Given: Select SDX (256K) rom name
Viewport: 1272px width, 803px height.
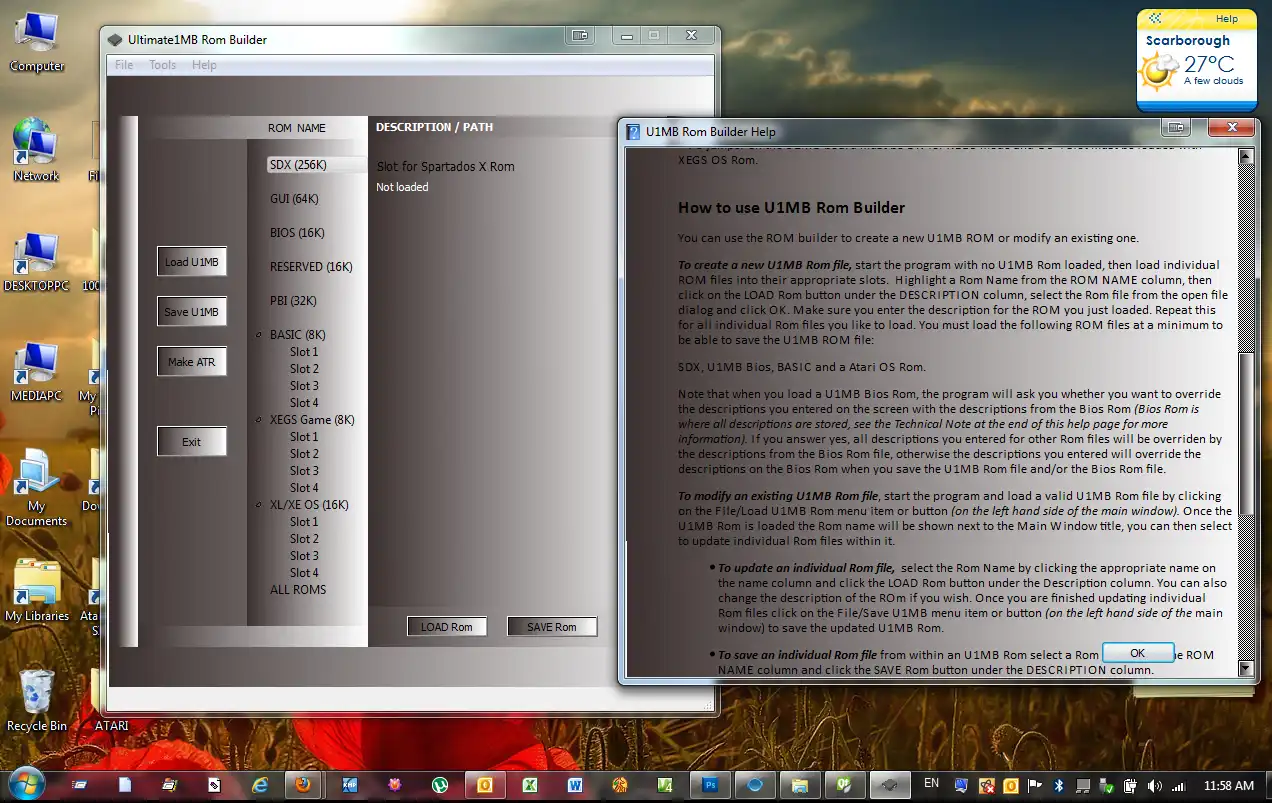Looking at the screenshot, I should (x=299, y=165).
